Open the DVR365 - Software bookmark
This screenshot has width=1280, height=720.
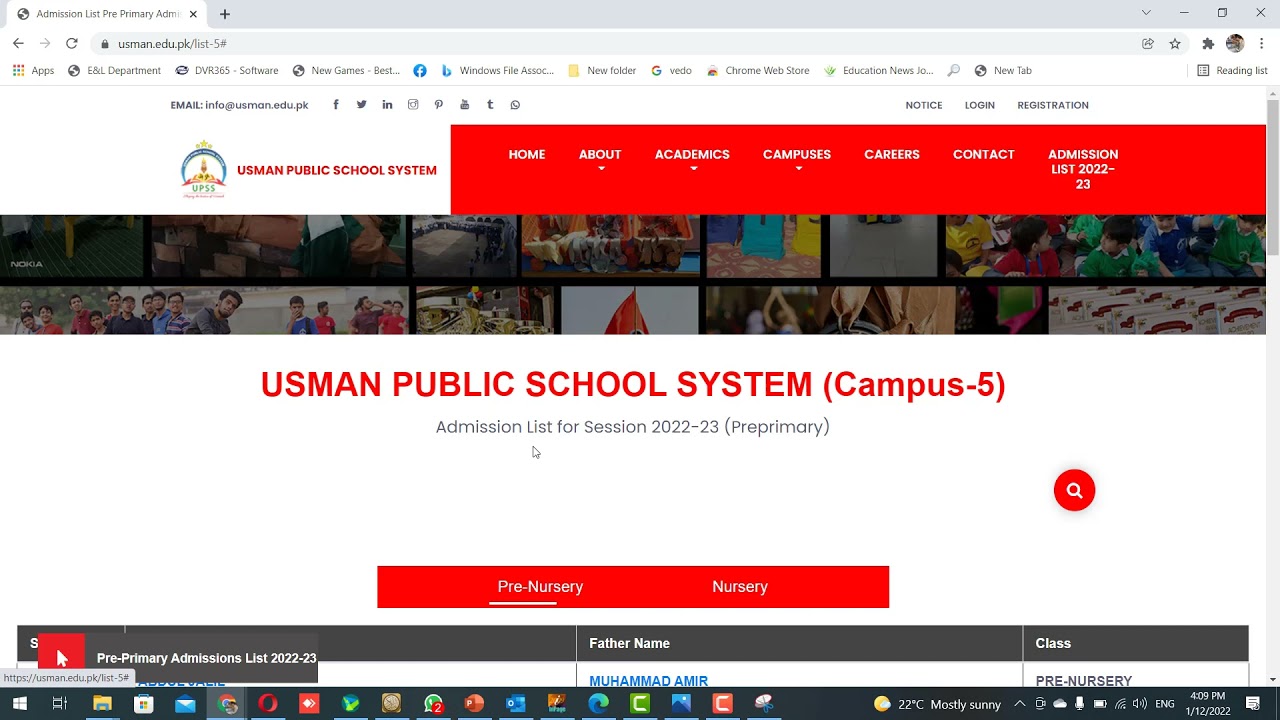(227, 71)
